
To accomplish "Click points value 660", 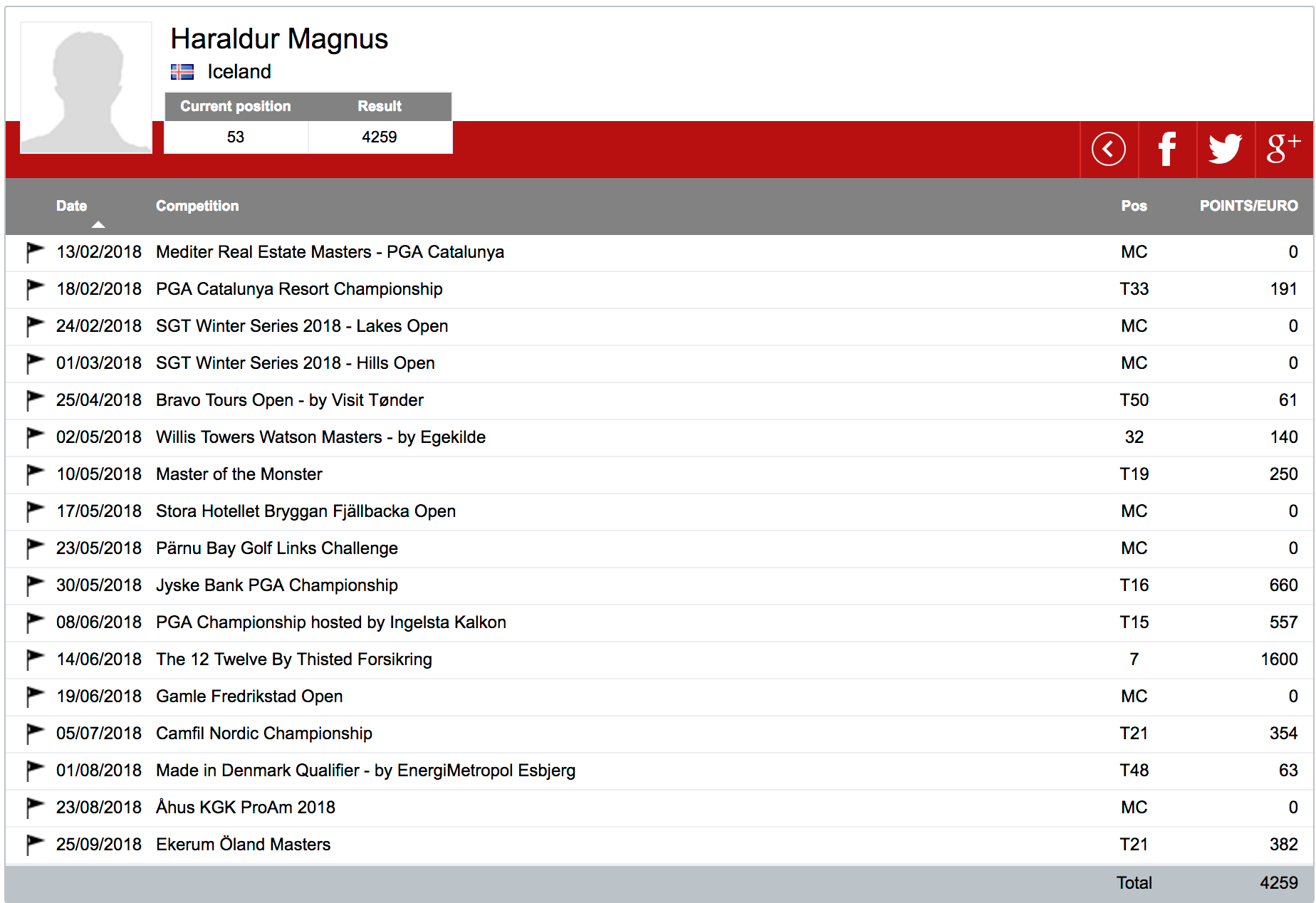I will click(x=1283, y=585).
